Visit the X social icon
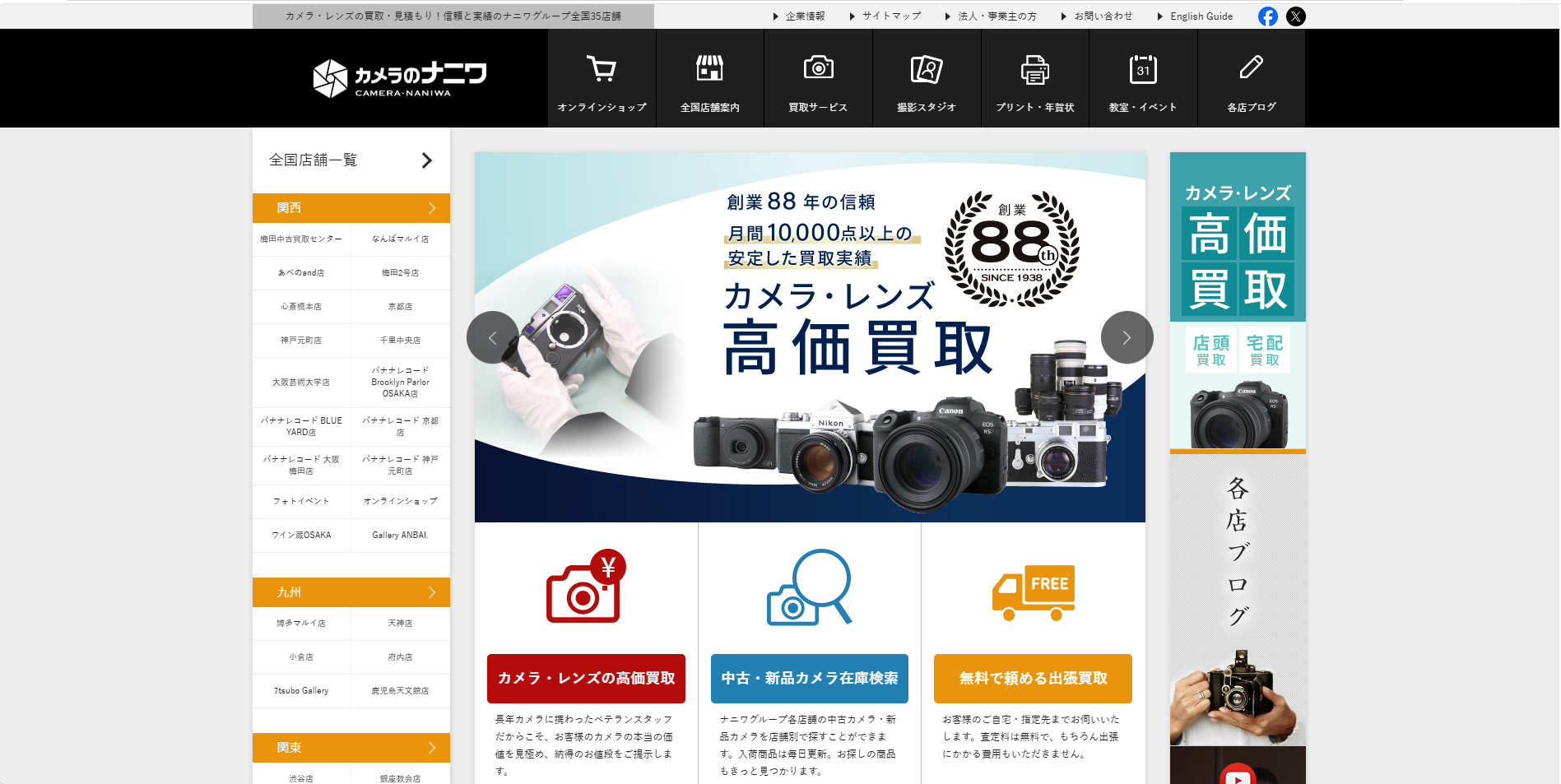 1295,16
